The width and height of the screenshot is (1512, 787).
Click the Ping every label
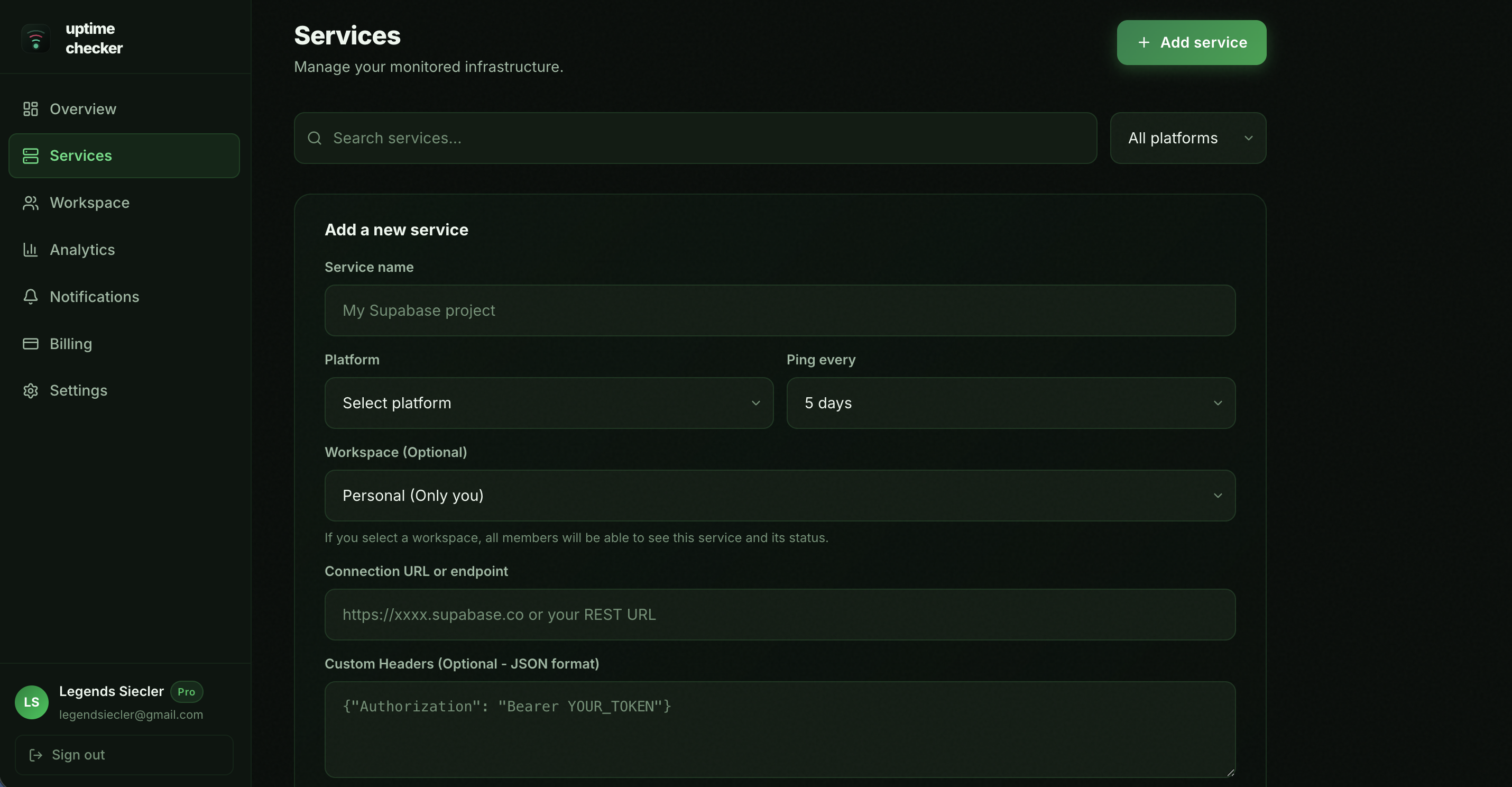pos(821,360)
